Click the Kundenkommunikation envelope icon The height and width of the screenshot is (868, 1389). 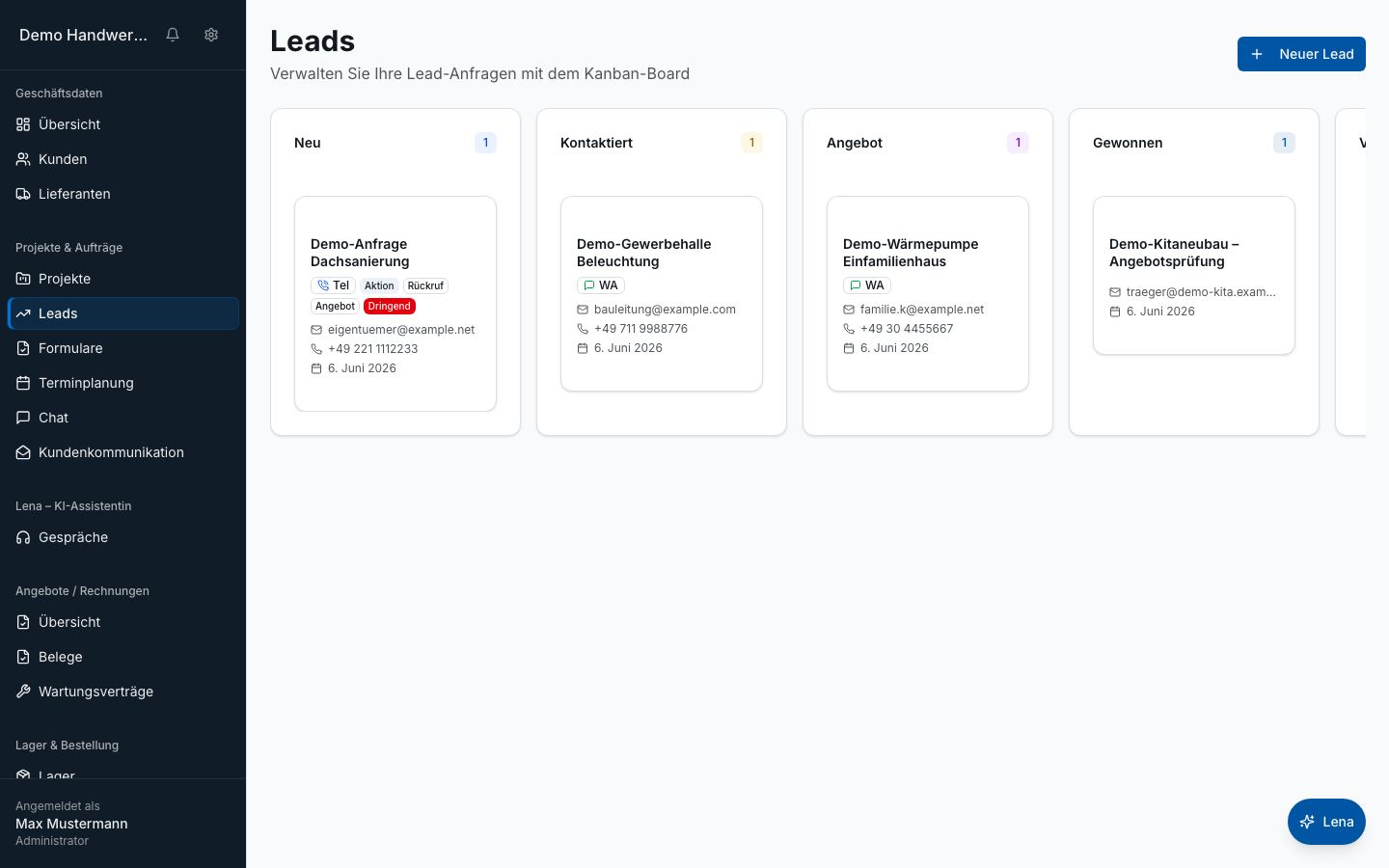[23, 452]
